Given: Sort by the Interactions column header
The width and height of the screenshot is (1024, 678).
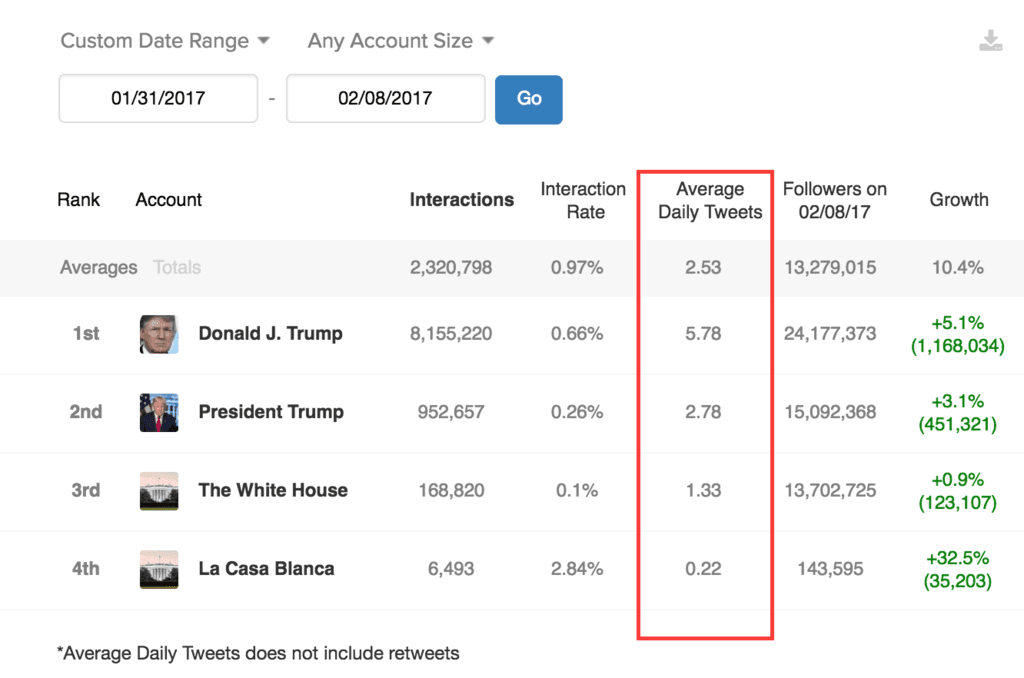Looking at the screenshot, I should tap(461, 200).
